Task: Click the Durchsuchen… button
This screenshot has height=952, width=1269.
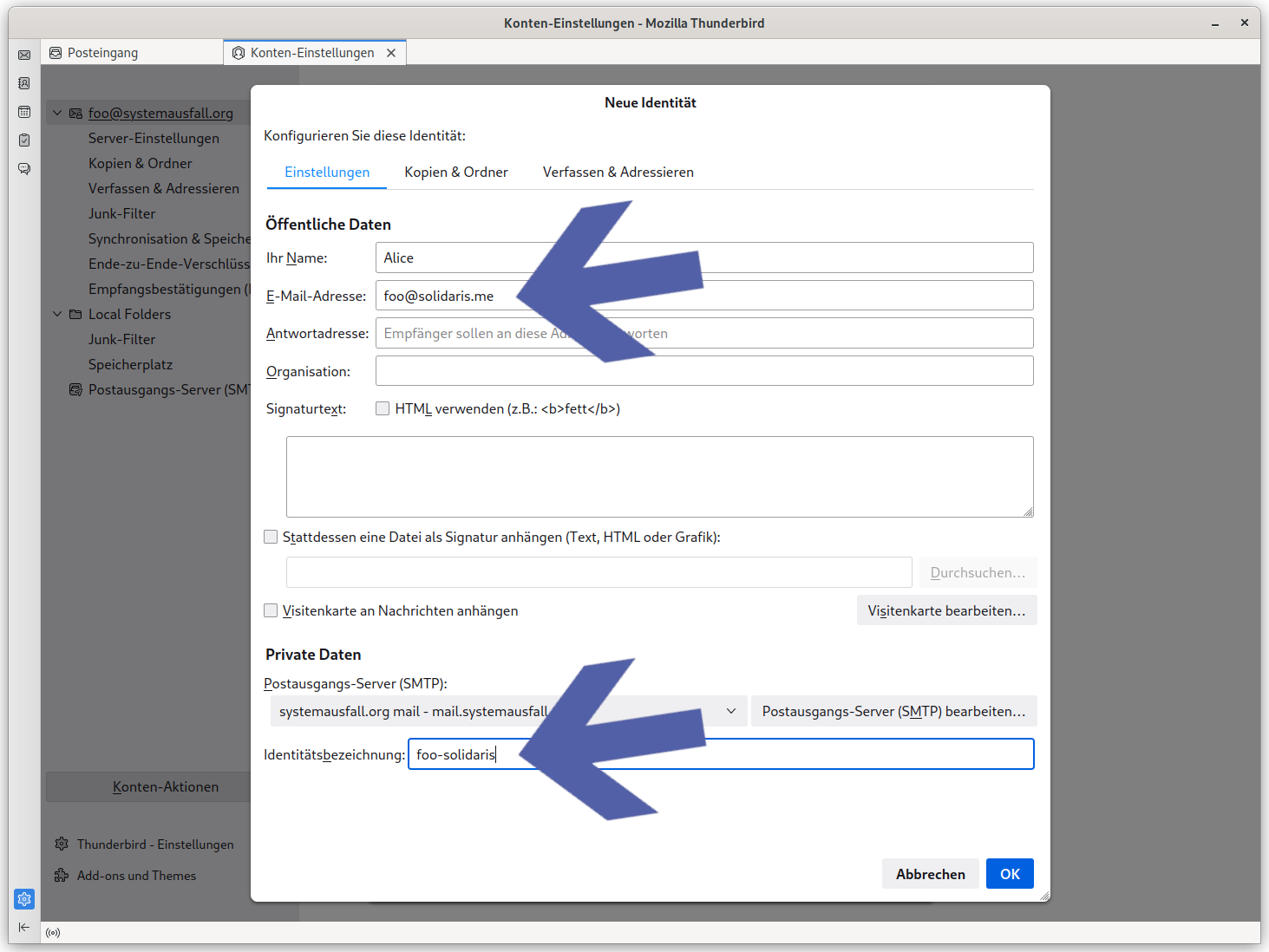Action: [x=978, y=572]
